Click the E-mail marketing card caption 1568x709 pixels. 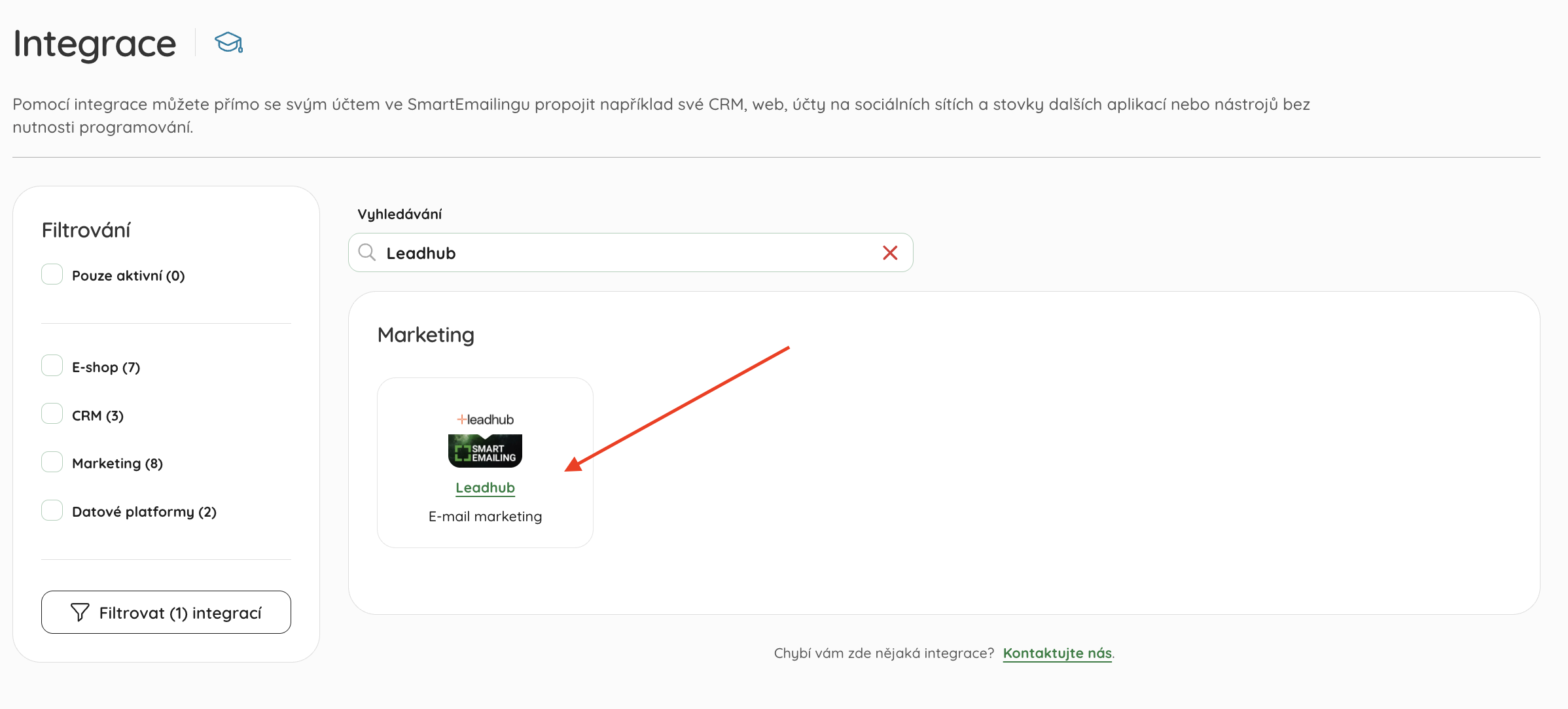485,517
